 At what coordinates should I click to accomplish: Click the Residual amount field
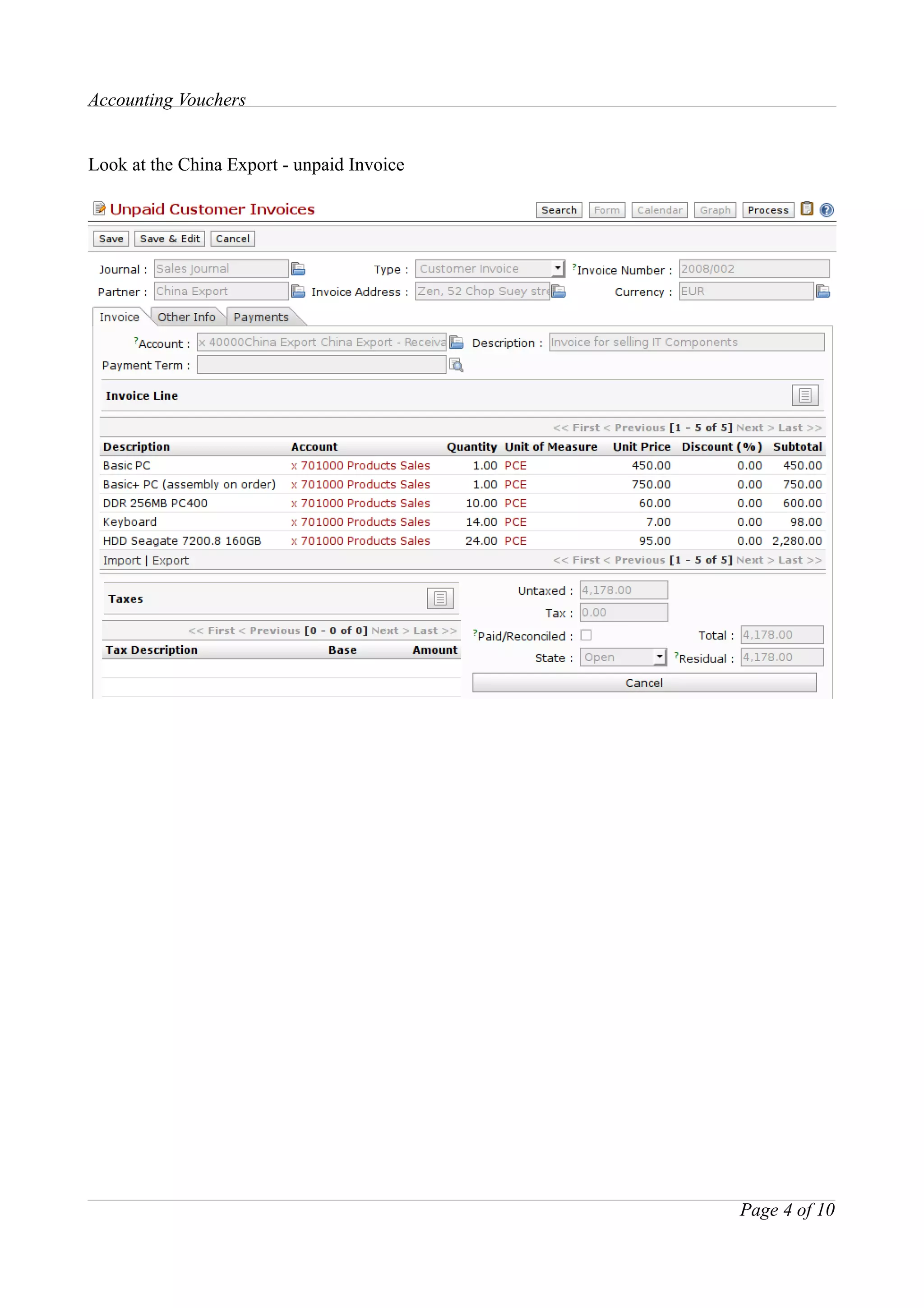coord(782,657)
